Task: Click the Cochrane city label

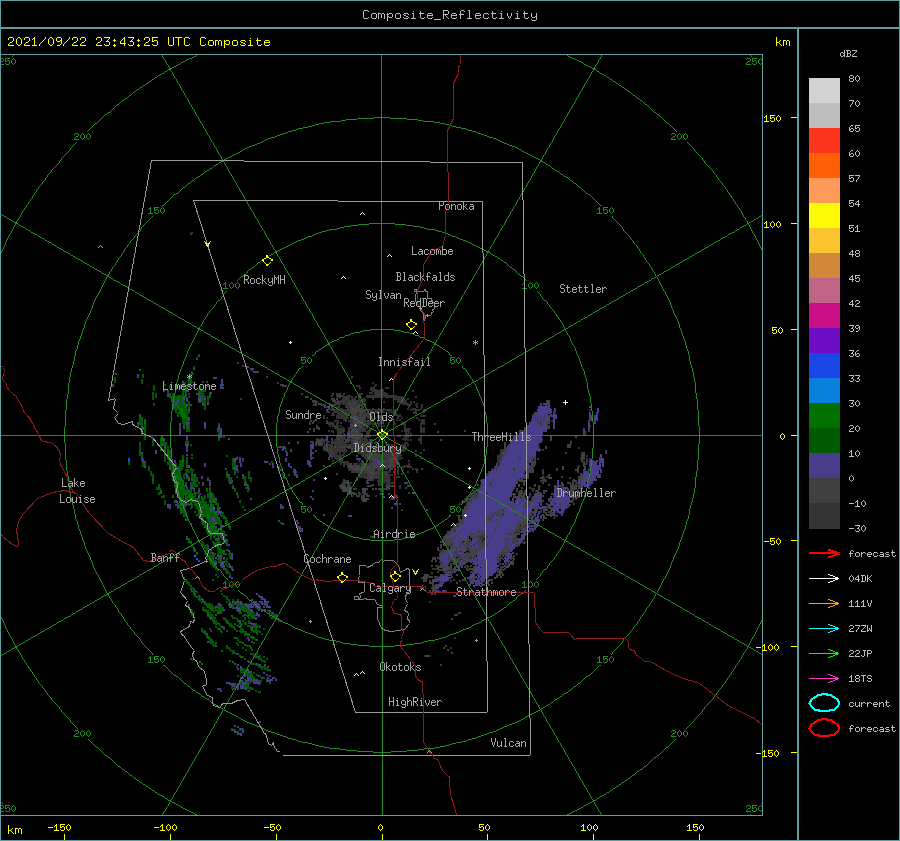Action: coord(327,559)
